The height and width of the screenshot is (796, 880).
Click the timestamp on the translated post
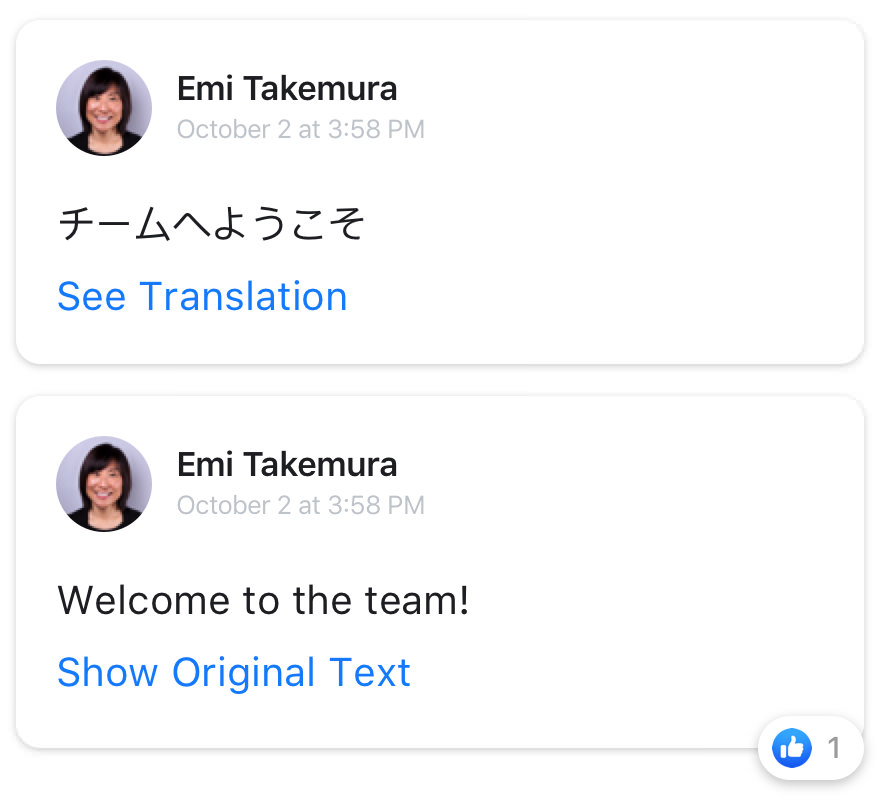point(300,506)
